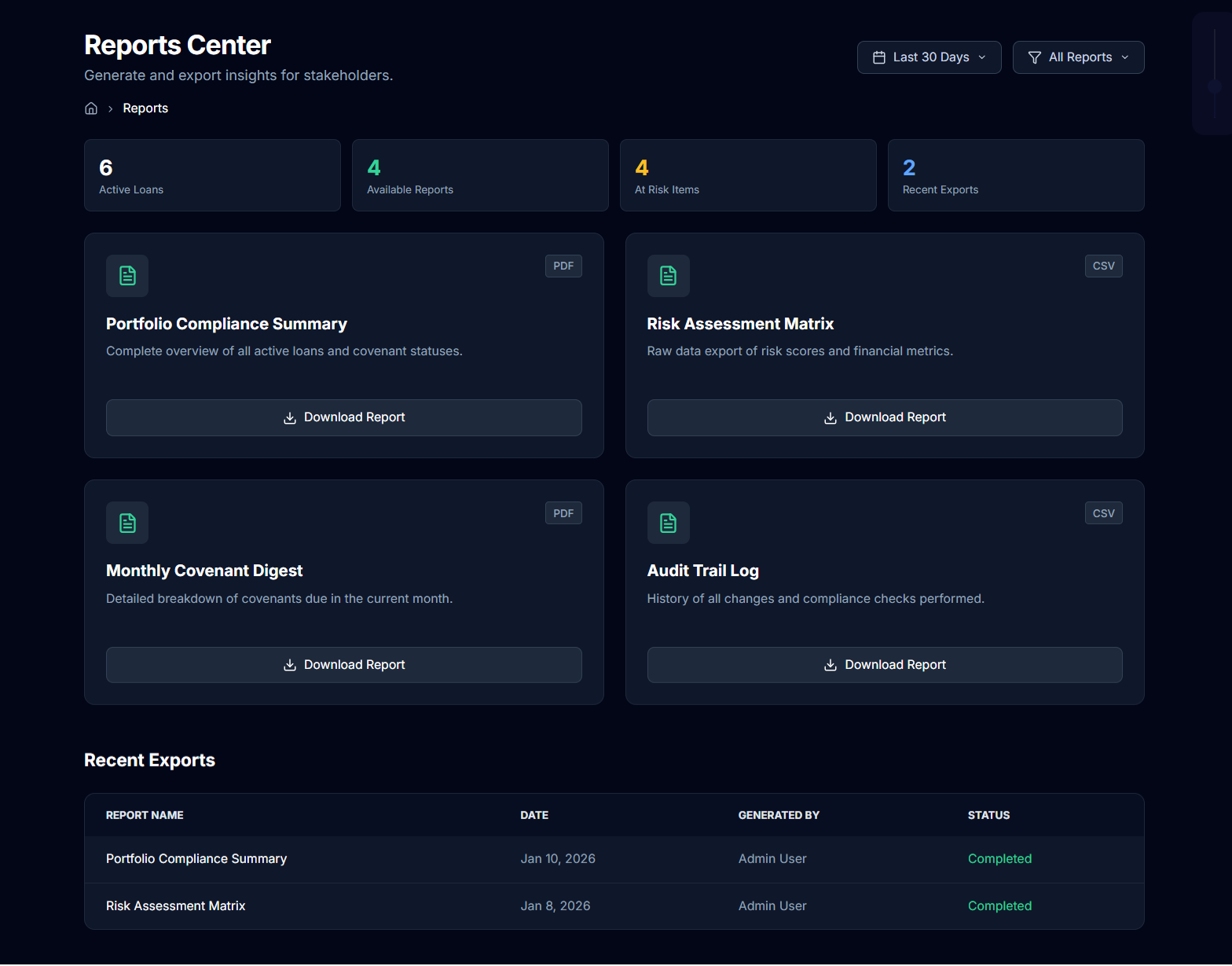Select the Active Loans stat card

coord(212,175)
